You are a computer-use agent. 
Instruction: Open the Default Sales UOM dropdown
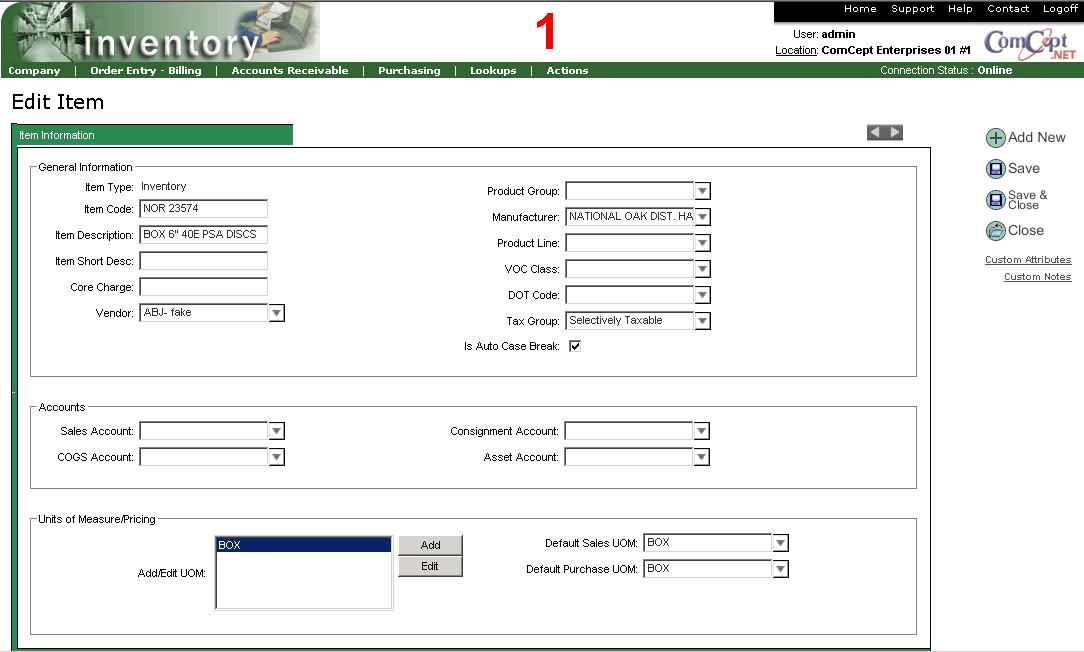[x=781, y=543]
